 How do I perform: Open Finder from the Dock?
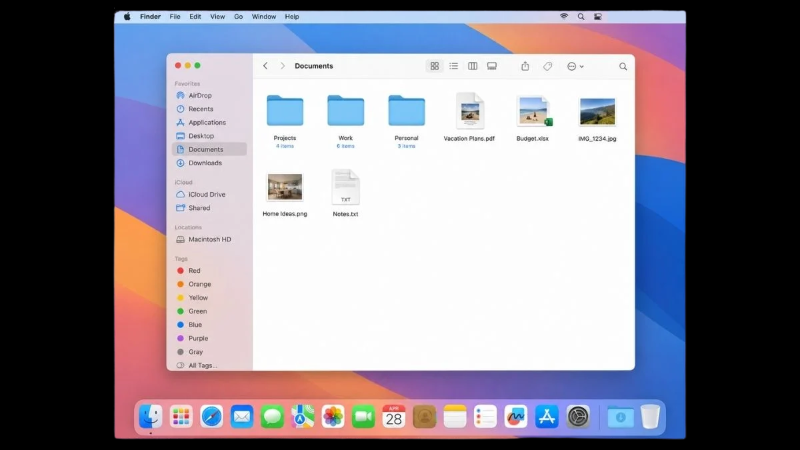pyautogui.click(x=151, y=417)
